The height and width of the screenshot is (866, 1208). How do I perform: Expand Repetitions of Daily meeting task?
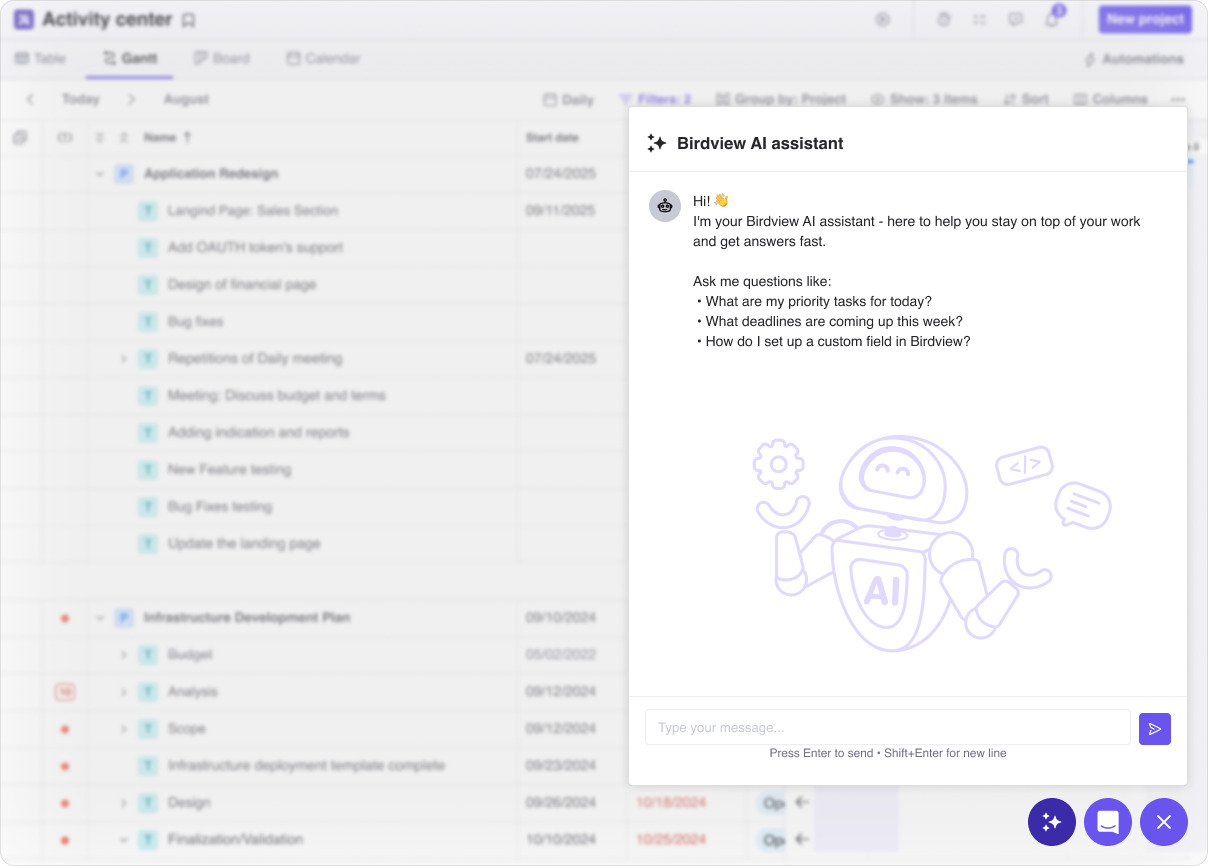[x=124, y=359]
